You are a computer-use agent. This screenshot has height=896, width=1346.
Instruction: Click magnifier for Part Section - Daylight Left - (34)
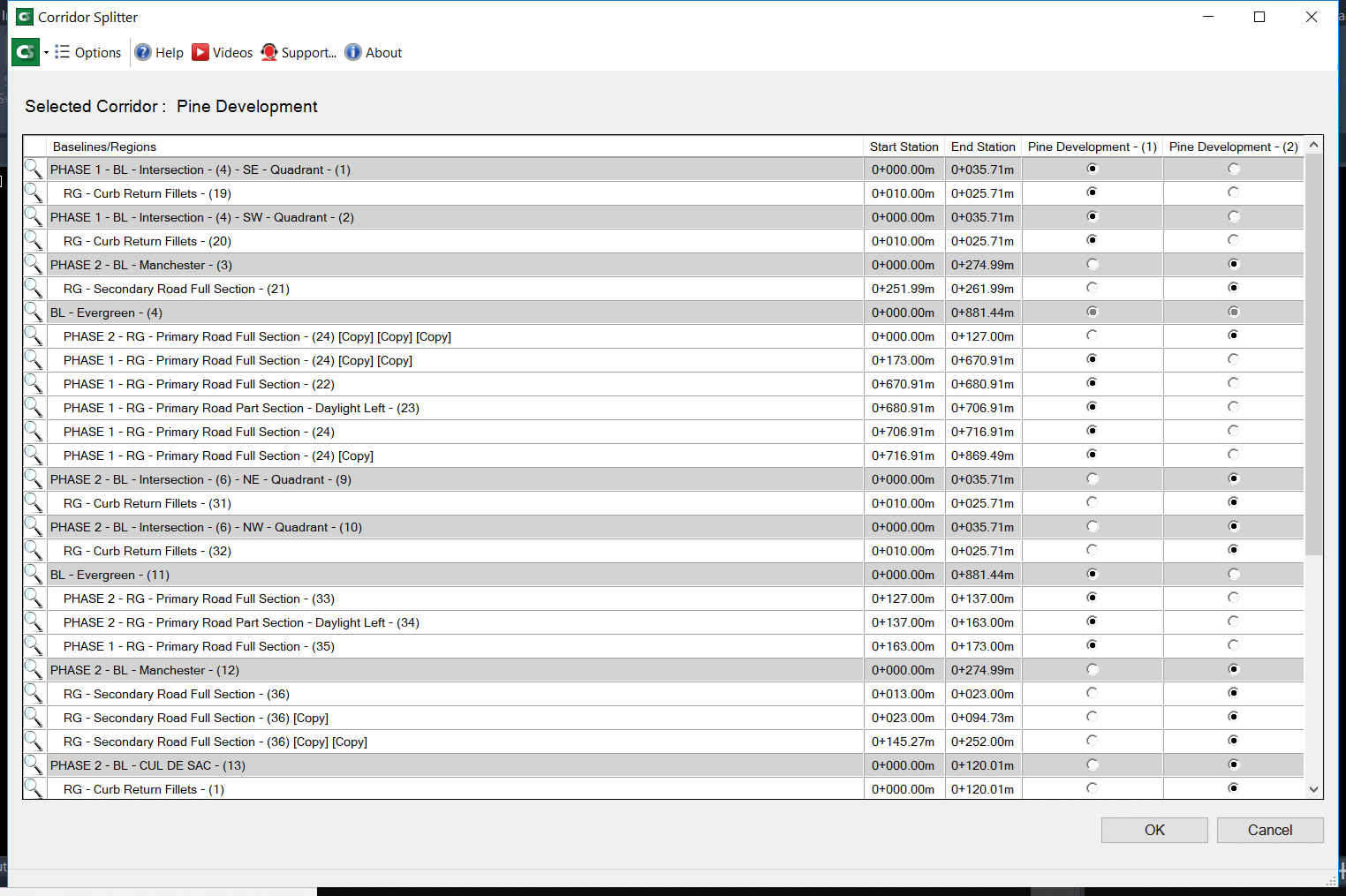point(34,621)
